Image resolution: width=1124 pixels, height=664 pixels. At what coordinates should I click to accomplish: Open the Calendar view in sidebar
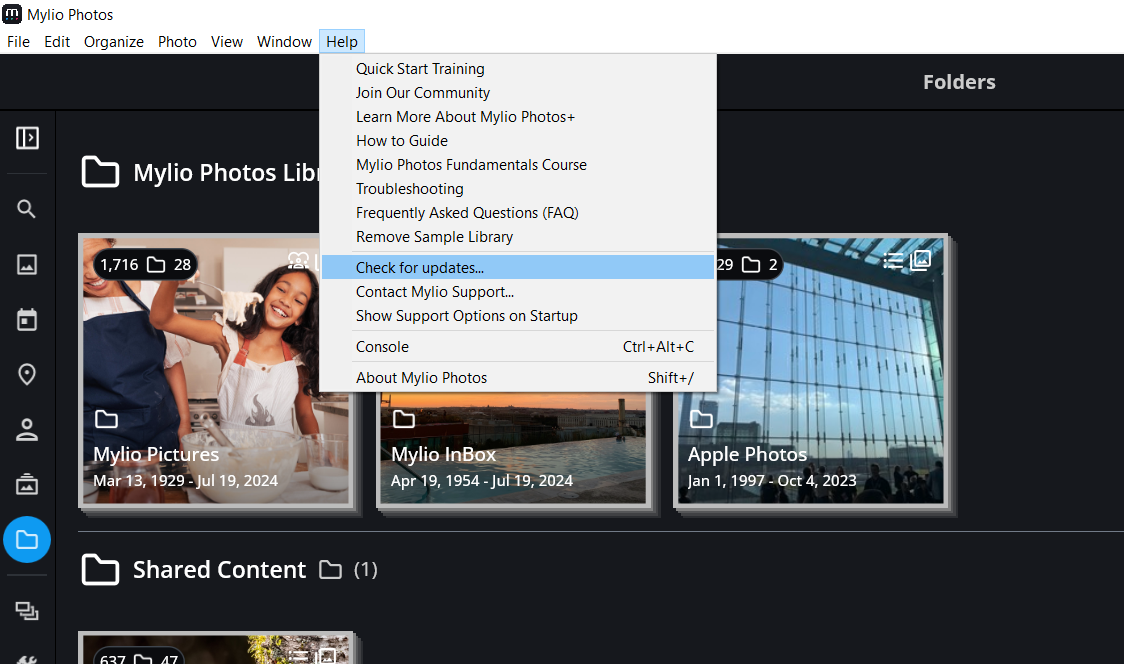point(27,320)
